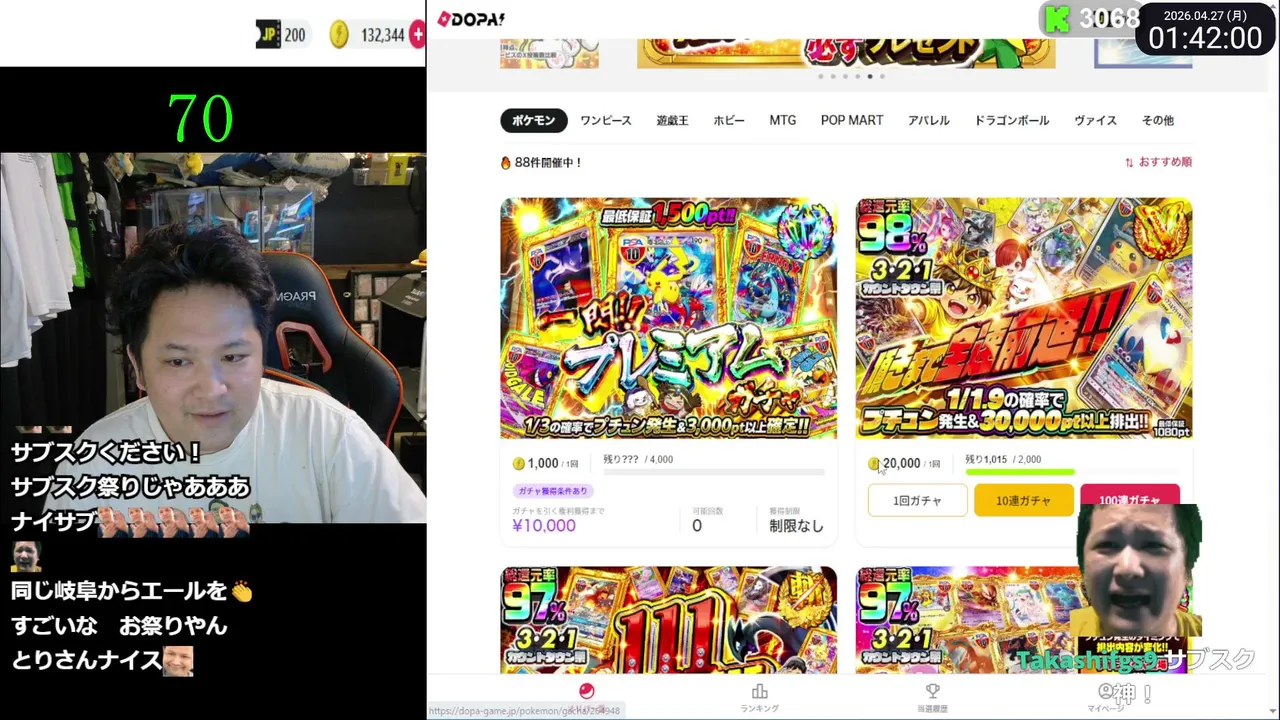The image size is (1280, 720).
Task: Switch to the ヴァイス category tab
Action: click(1096, 120)
